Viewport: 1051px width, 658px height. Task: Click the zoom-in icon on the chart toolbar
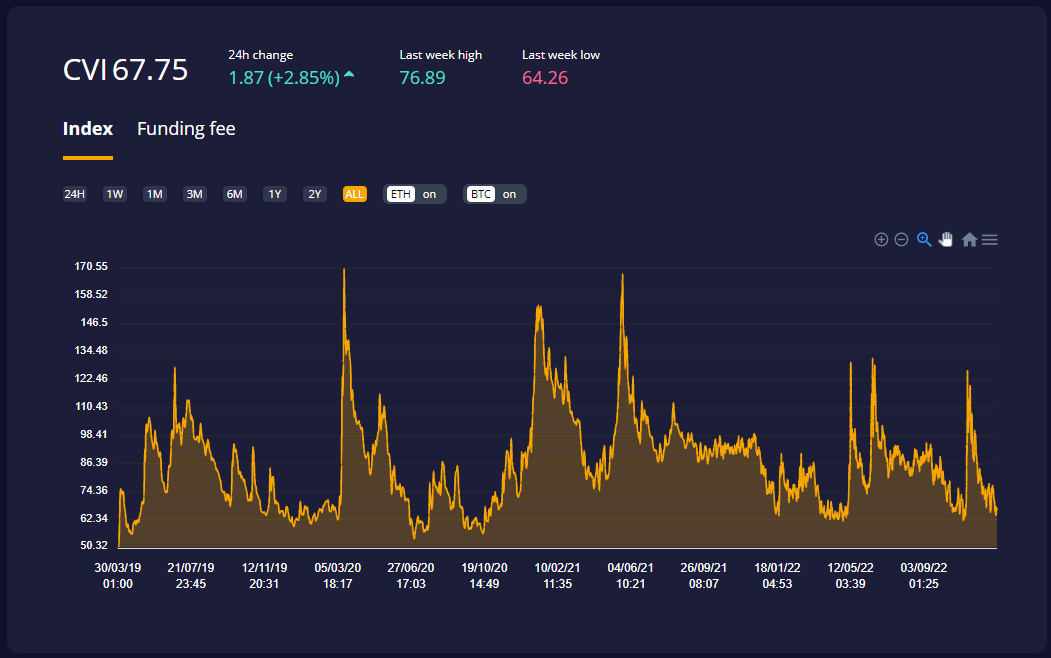[x=881, y=239]
